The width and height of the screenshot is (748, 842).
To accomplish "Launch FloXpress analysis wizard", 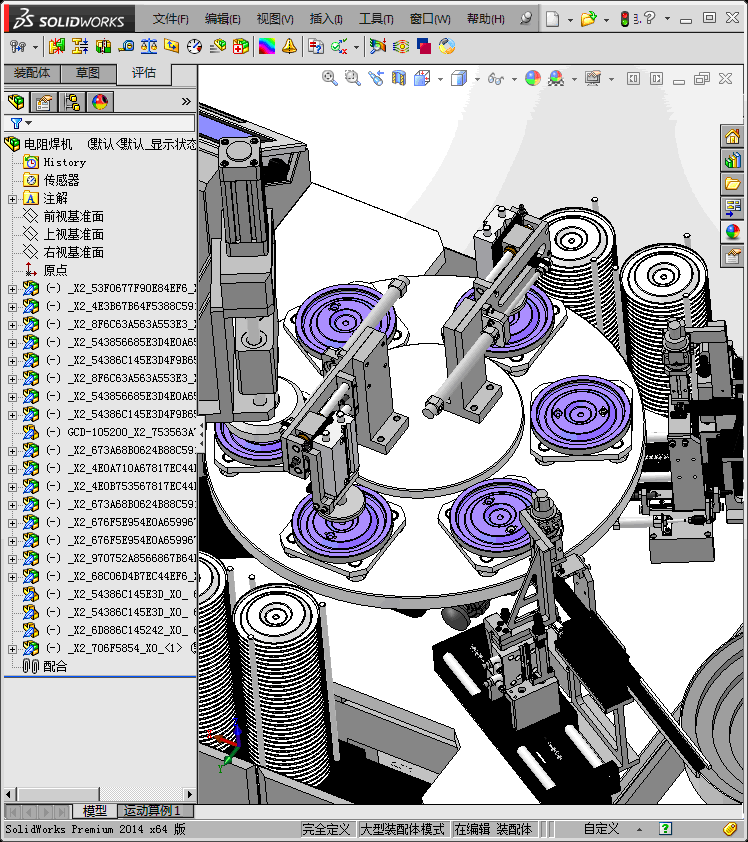I will tap(401, 47).
